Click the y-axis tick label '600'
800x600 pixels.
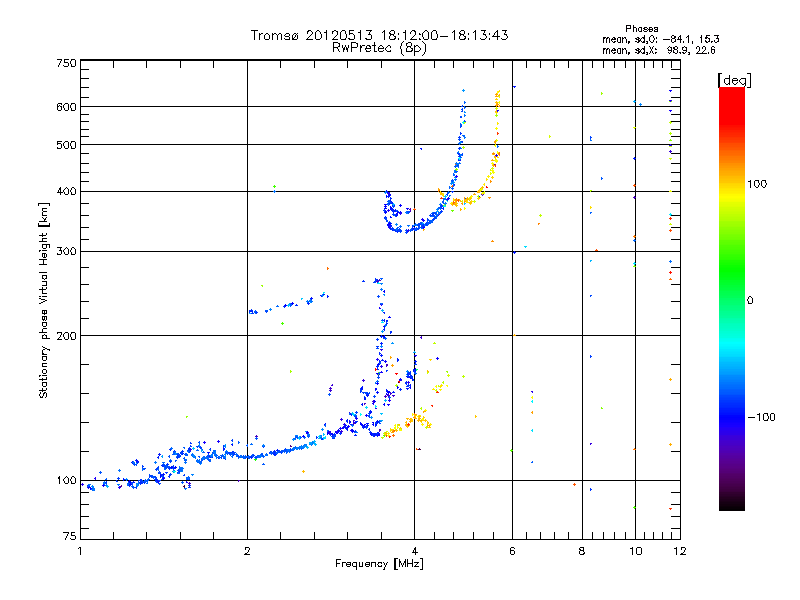(66, 107)
